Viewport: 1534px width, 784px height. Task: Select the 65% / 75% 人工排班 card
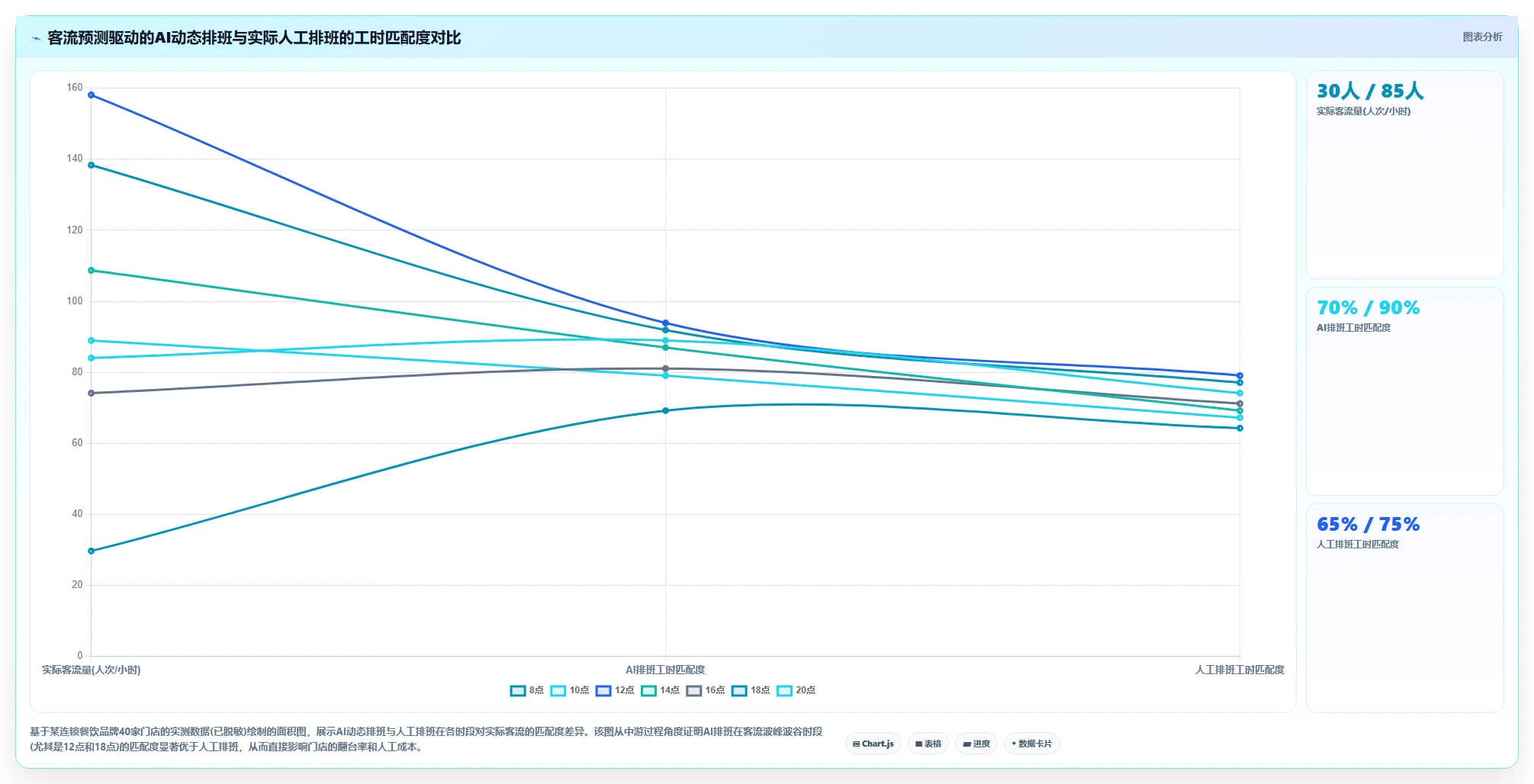click(1404, 608)
